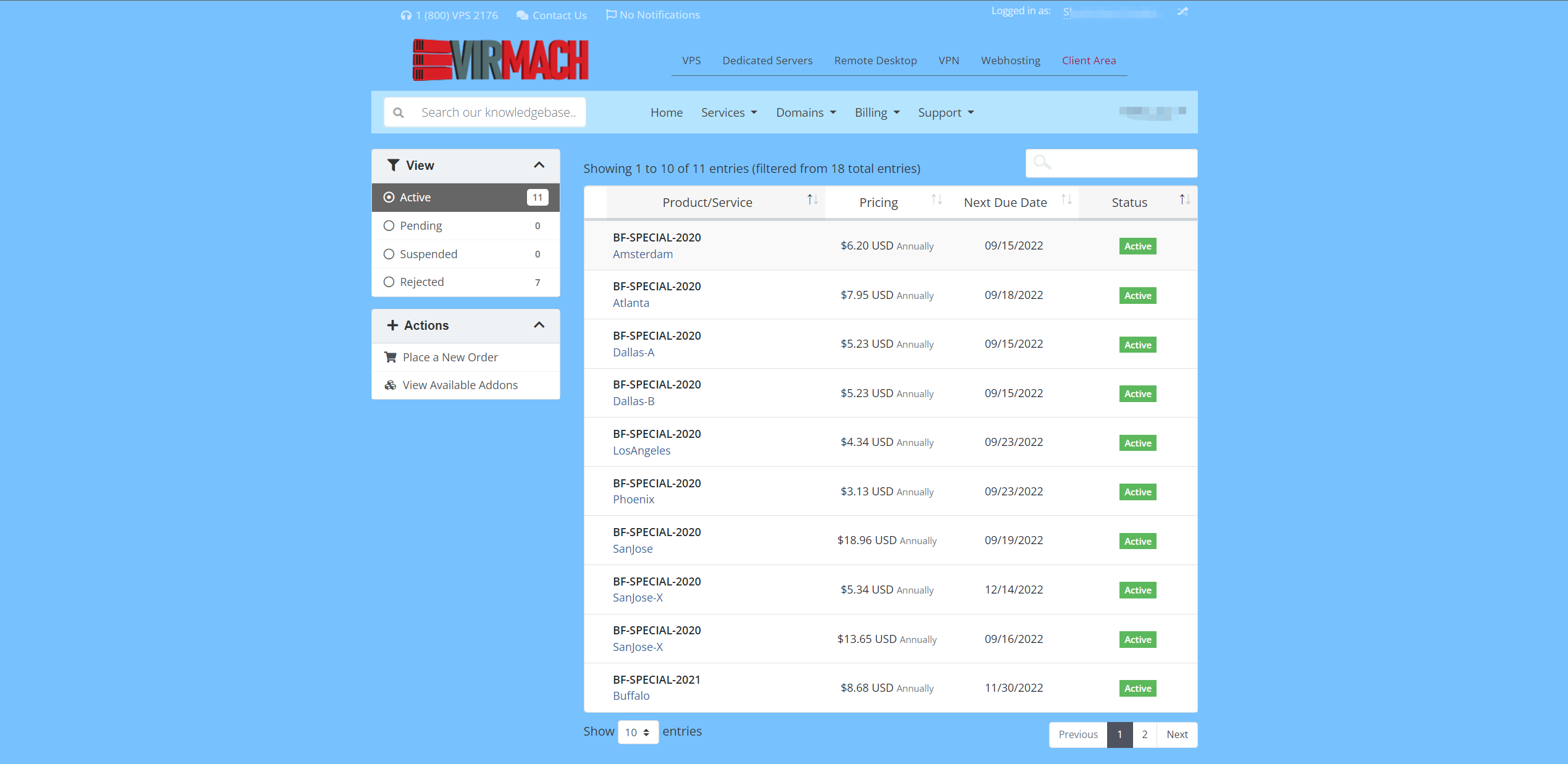This screenshot has height=764, width=1568.
Task: Open the entries-per-page dropdown
Action: (x=638, y=732)
